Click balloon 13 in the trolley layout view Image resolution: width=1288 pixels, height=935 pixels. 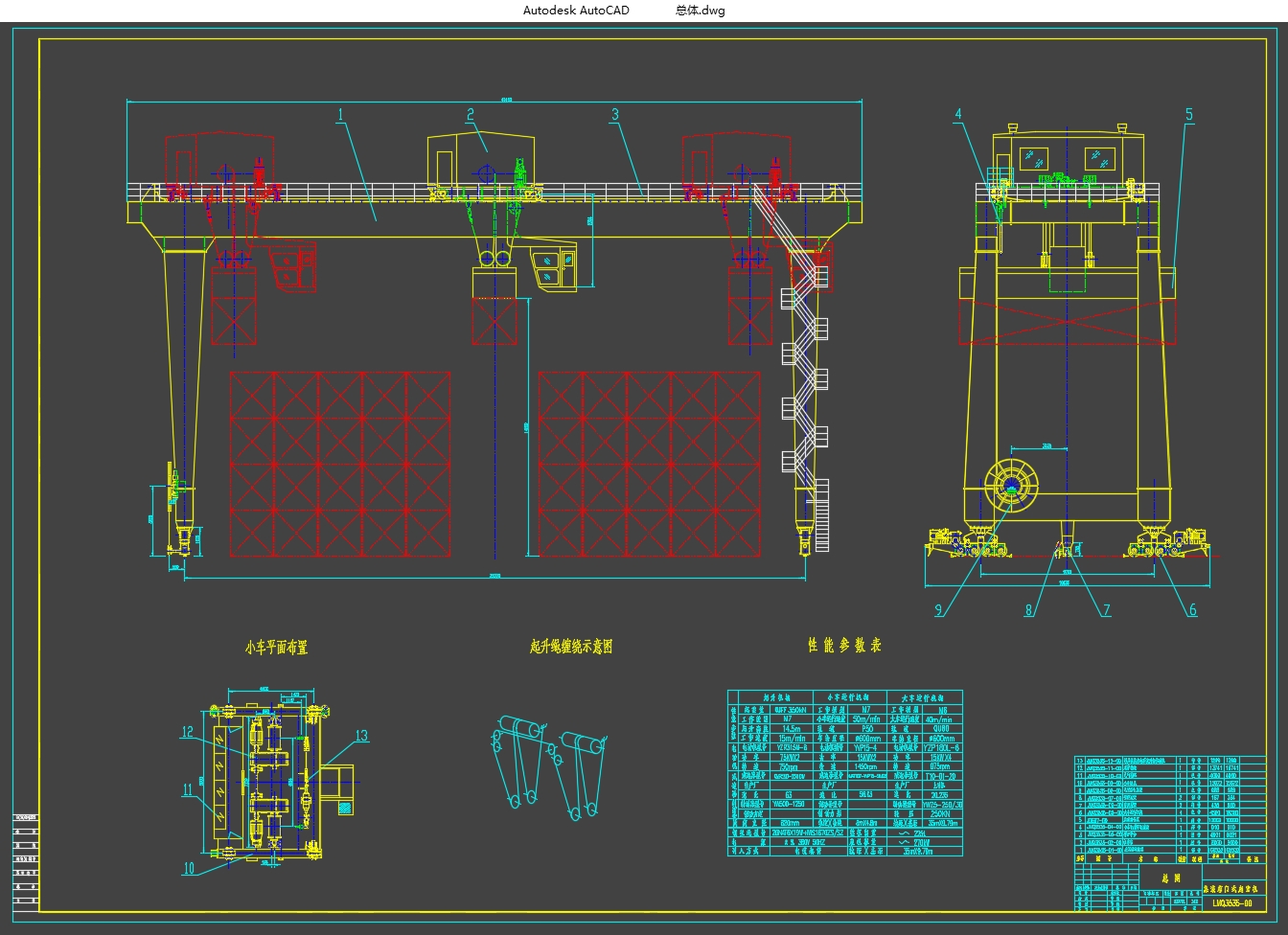[360, 735]
